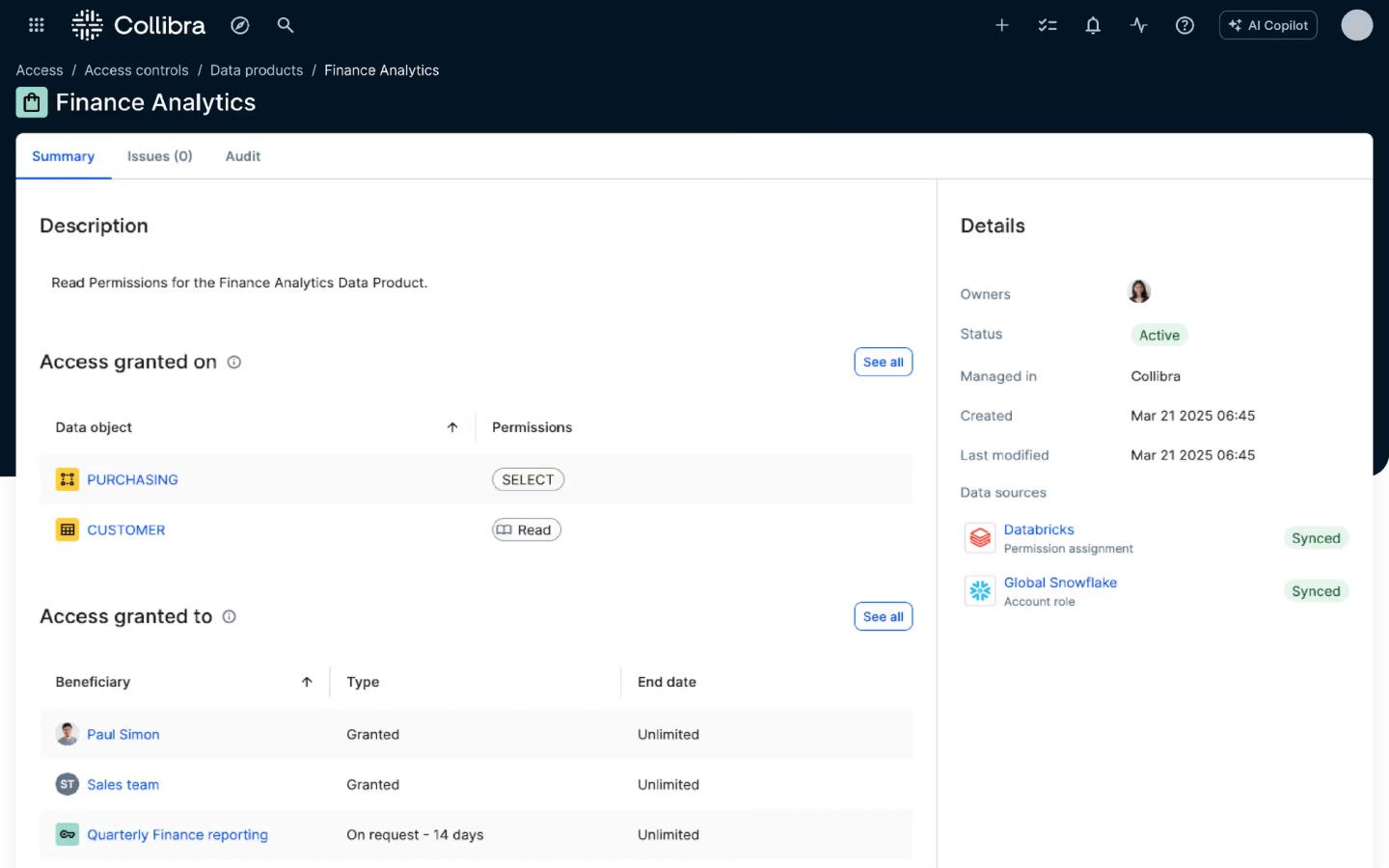Open the help question mark icon
This screenshot has height=868, width=1389.
click(x=1185, y=25)
